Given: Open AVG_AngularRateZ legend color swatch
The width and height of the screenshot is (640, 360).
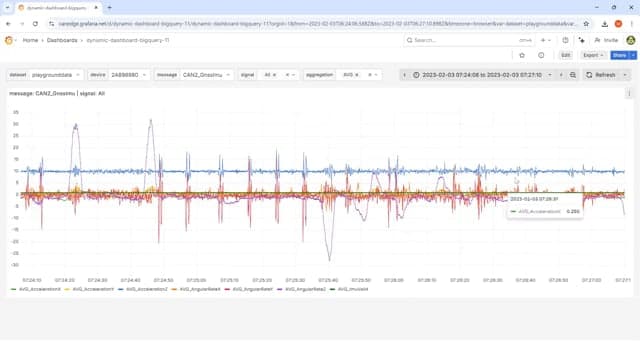Looking at the screenshot, I should (280, 289).
